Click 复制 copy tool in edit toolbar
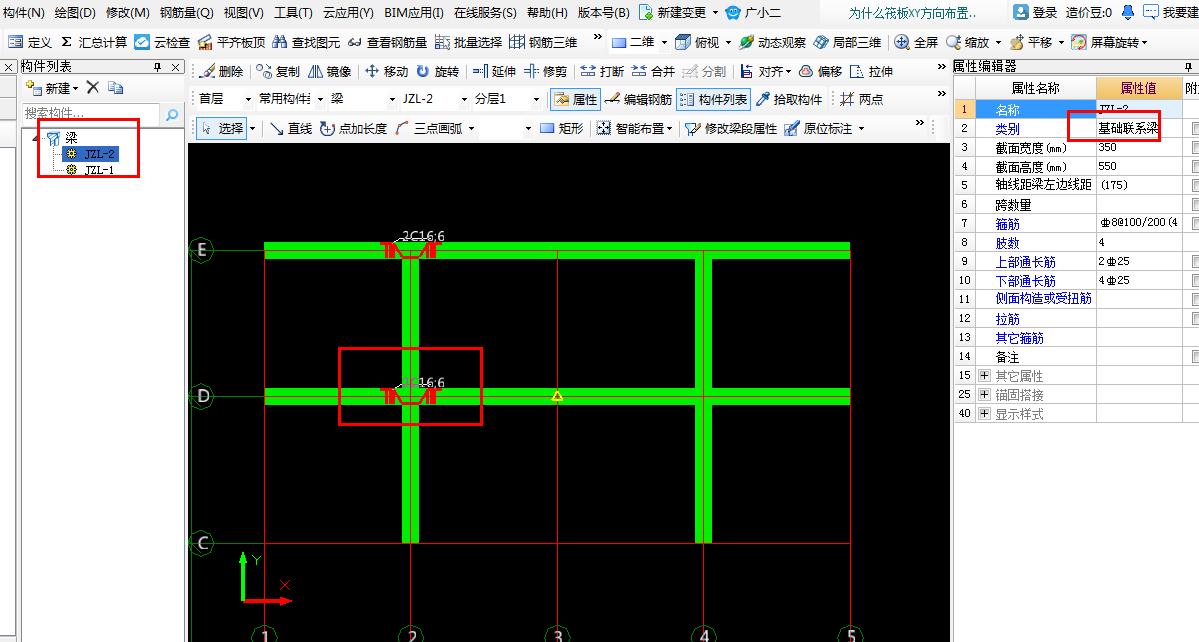Screen dimensions: 1199x642 [x=278, y=71]
